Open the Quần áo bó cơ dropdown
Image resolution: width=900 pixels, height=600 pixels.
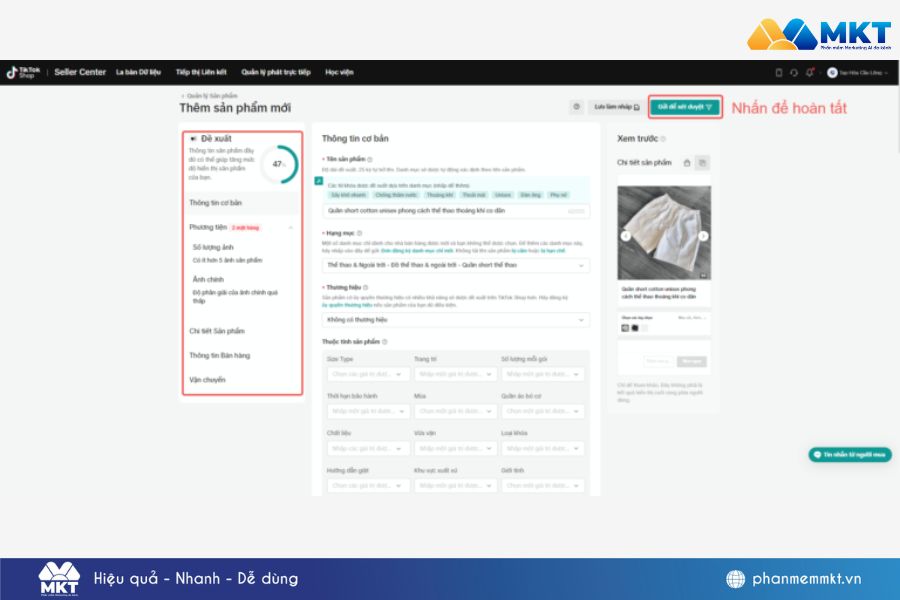(542, 411)
